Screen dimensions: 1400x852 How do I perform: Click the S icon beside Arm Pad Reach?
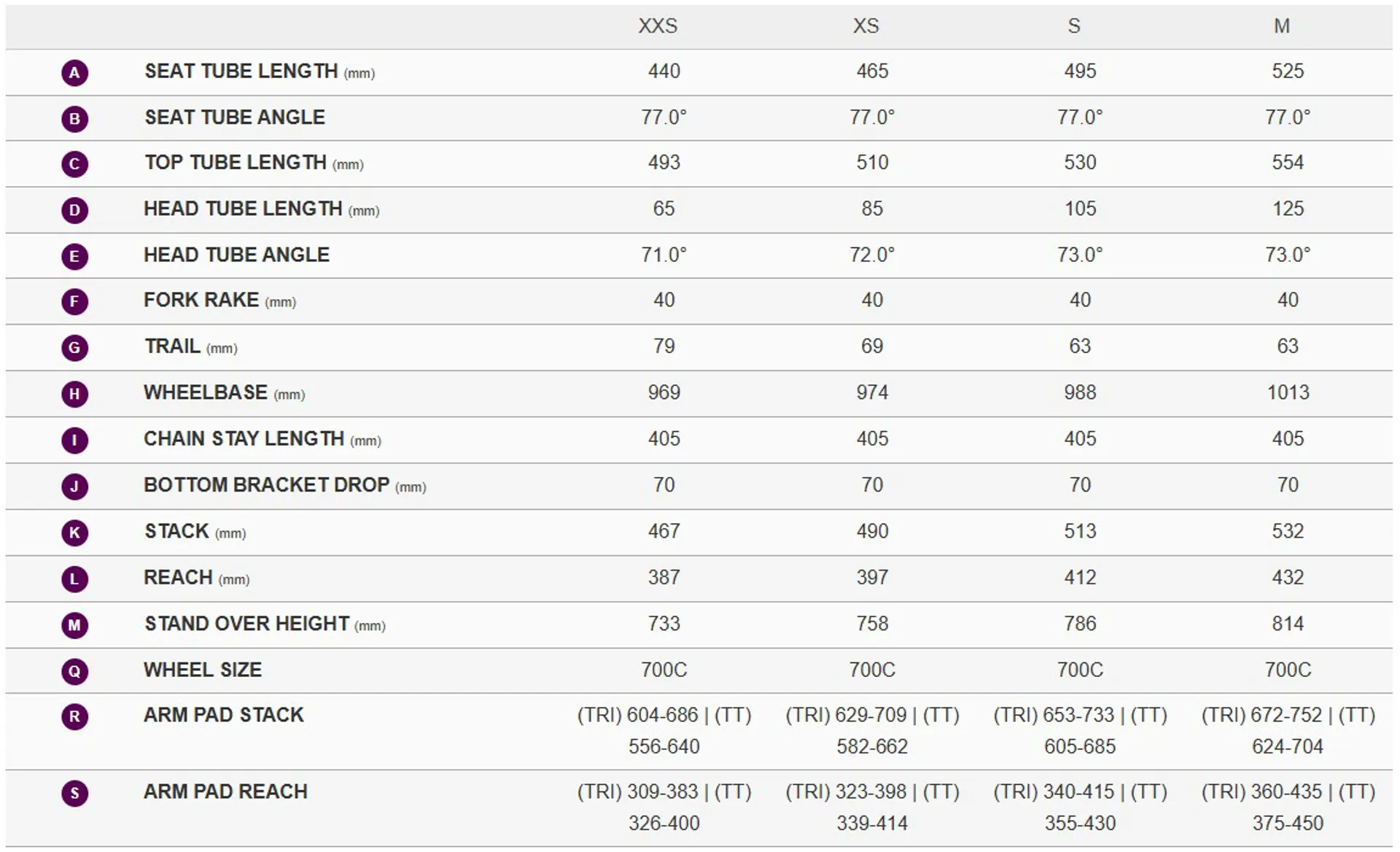click(x=74, y=794)
